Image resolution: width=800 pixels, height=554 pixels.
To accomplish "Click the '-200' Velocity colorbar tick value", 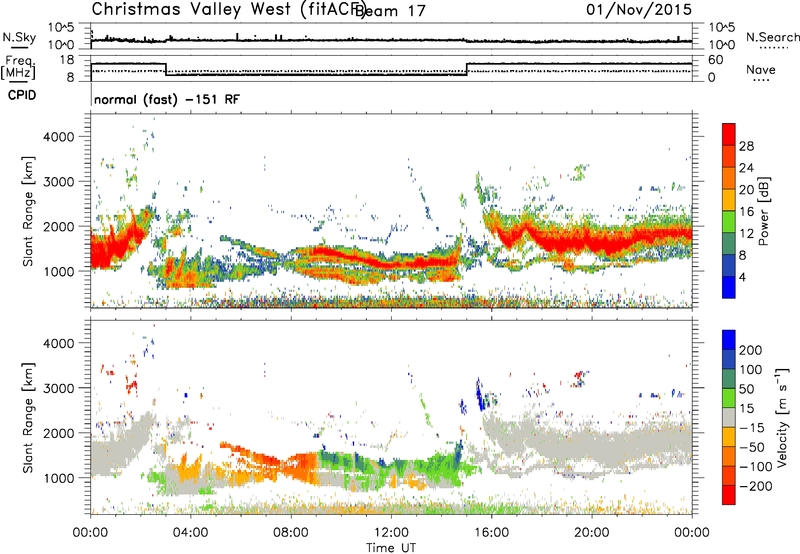I will coord(755,486).
